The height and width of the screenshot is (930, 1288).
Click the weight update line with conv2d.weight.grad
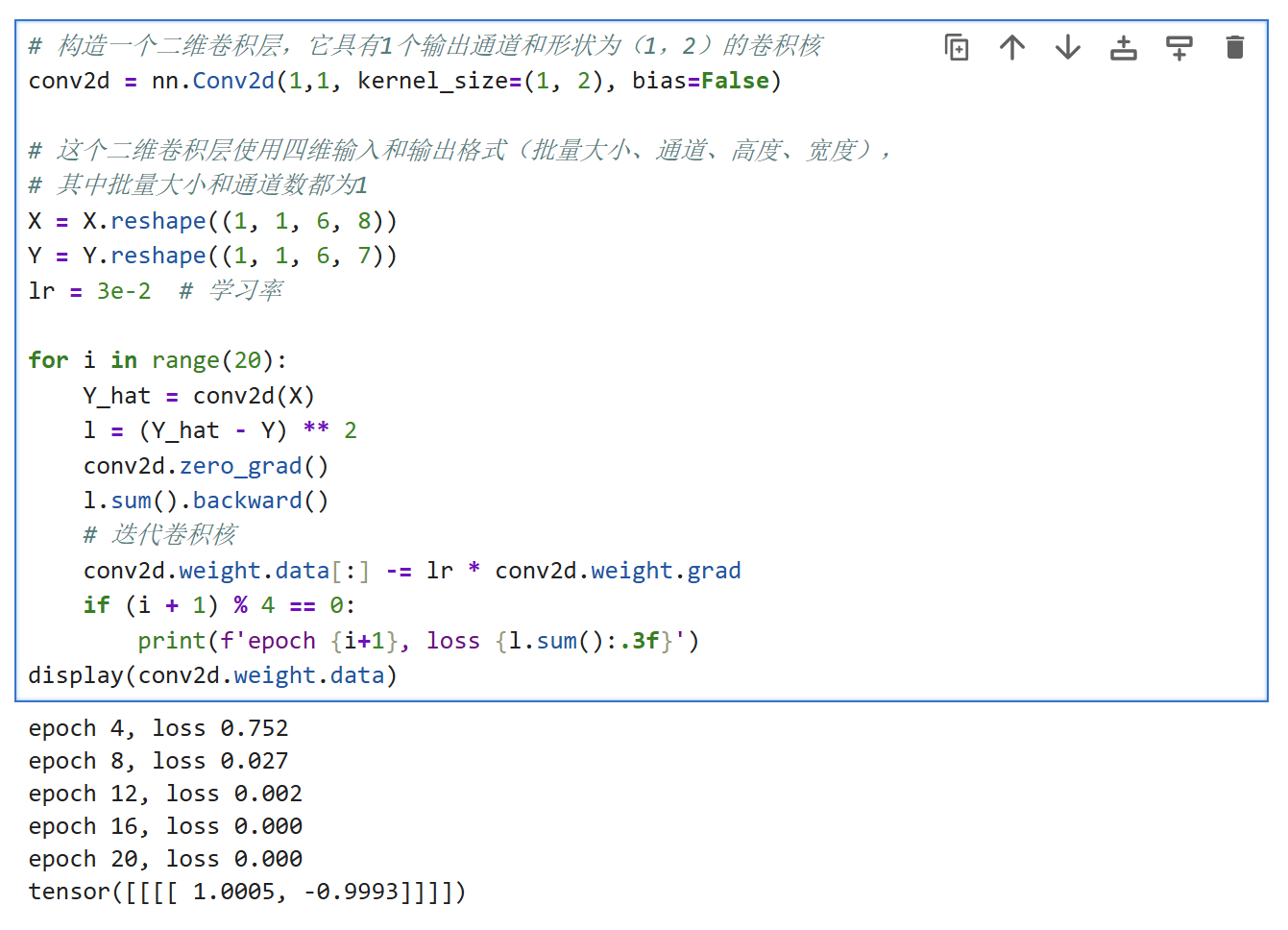[x=411, y=571]
